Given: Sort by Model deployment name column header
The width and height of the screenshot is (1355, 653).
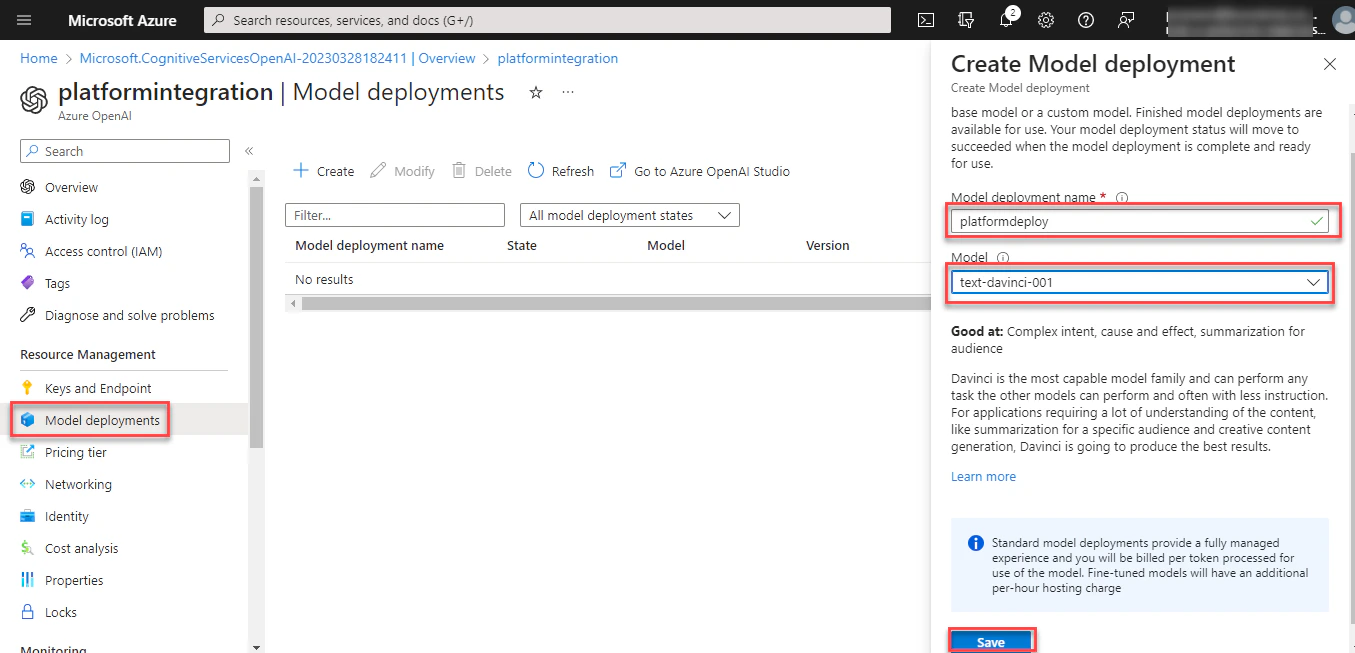Looking at the screenshot, I should [369, 245].
